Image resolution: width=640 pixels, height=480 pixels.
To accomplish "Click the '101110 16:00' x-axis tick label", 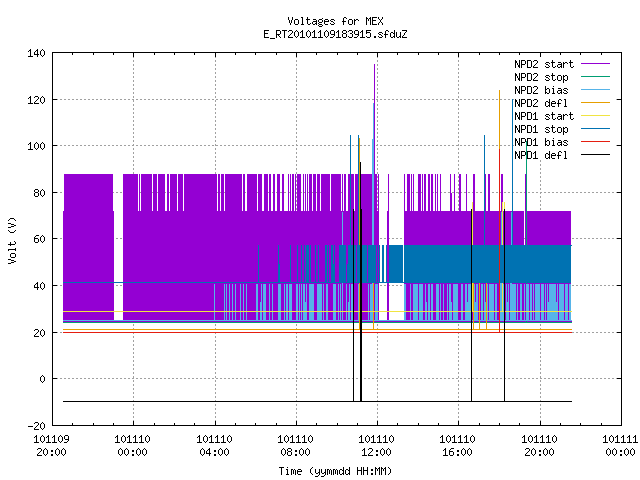I will pyautogui.click(x=457, y=446).
